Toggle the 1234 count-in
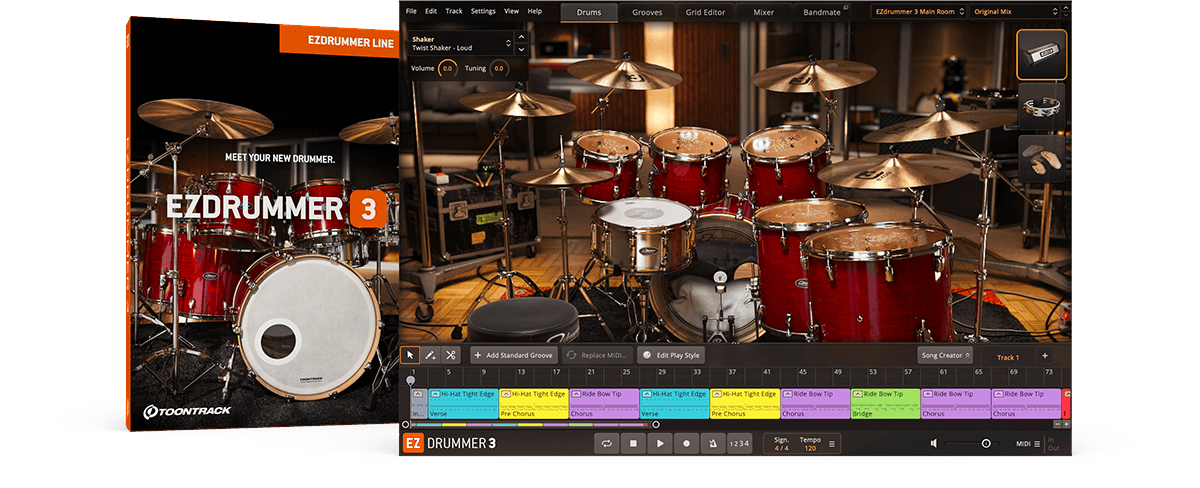1200x488 pixels. 738,443
